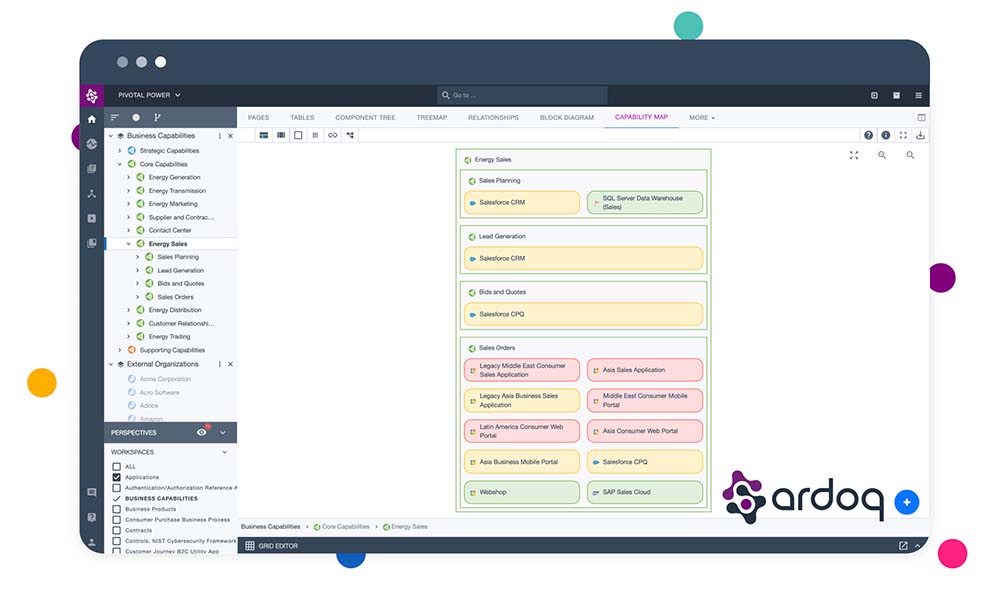The height and width of the screenshot is (590, 1000).
Task: Close the External Organizations workspace
Action: [x=231, y=364]
